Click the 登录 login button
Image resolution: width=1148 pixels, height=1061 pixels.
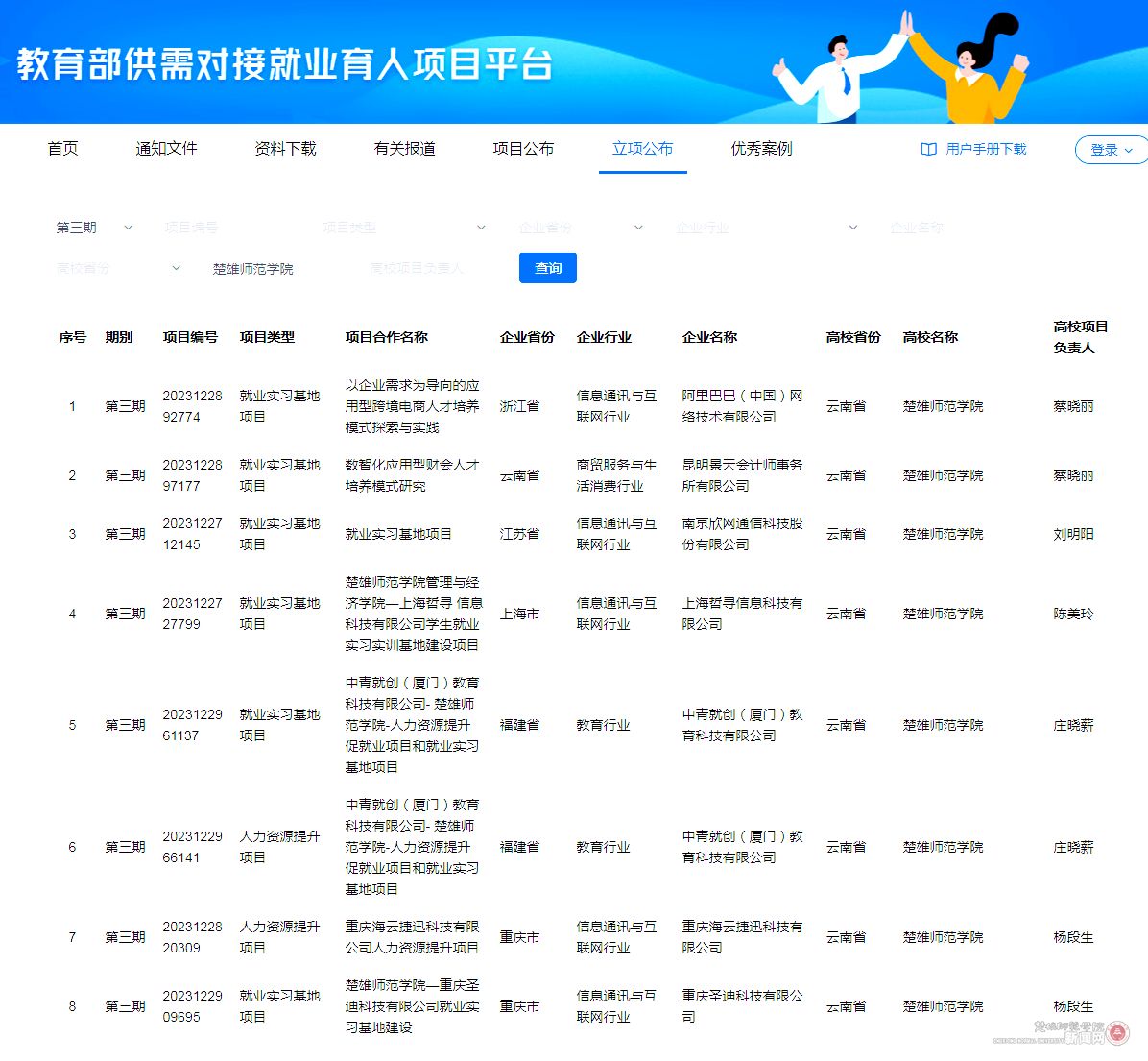(1104, 151)
